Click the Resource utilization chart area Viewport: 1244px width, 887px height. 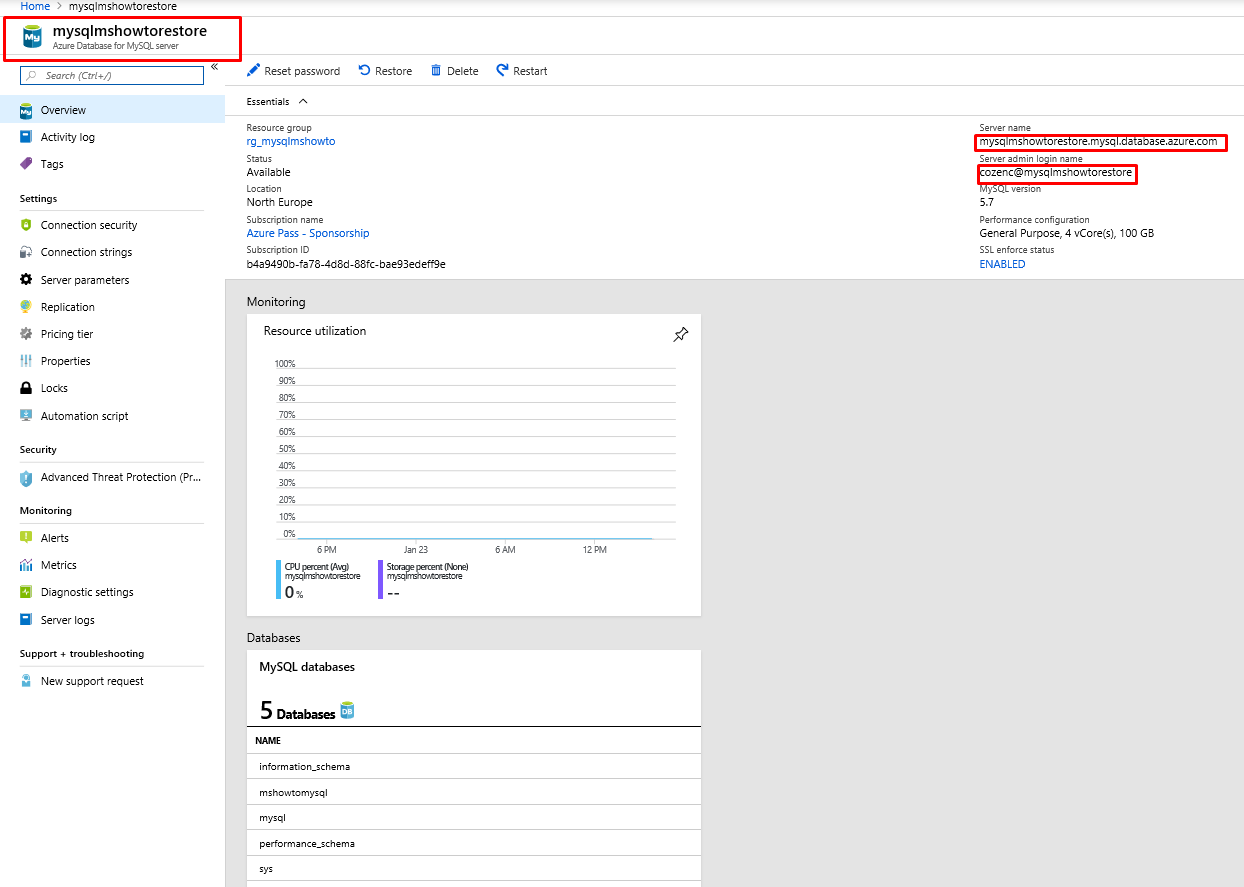coord(475,450)
